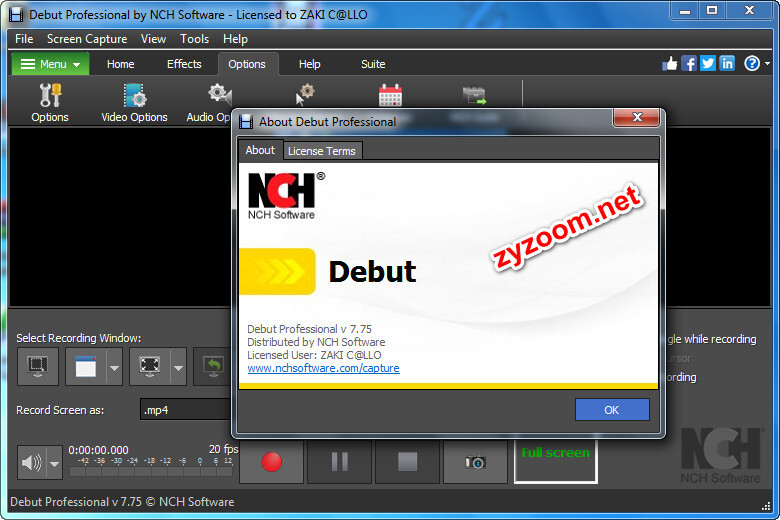Image resolution: width=780 pixels, height=520 pixels.
Task: Stop the recording
Action: point(408,462)
